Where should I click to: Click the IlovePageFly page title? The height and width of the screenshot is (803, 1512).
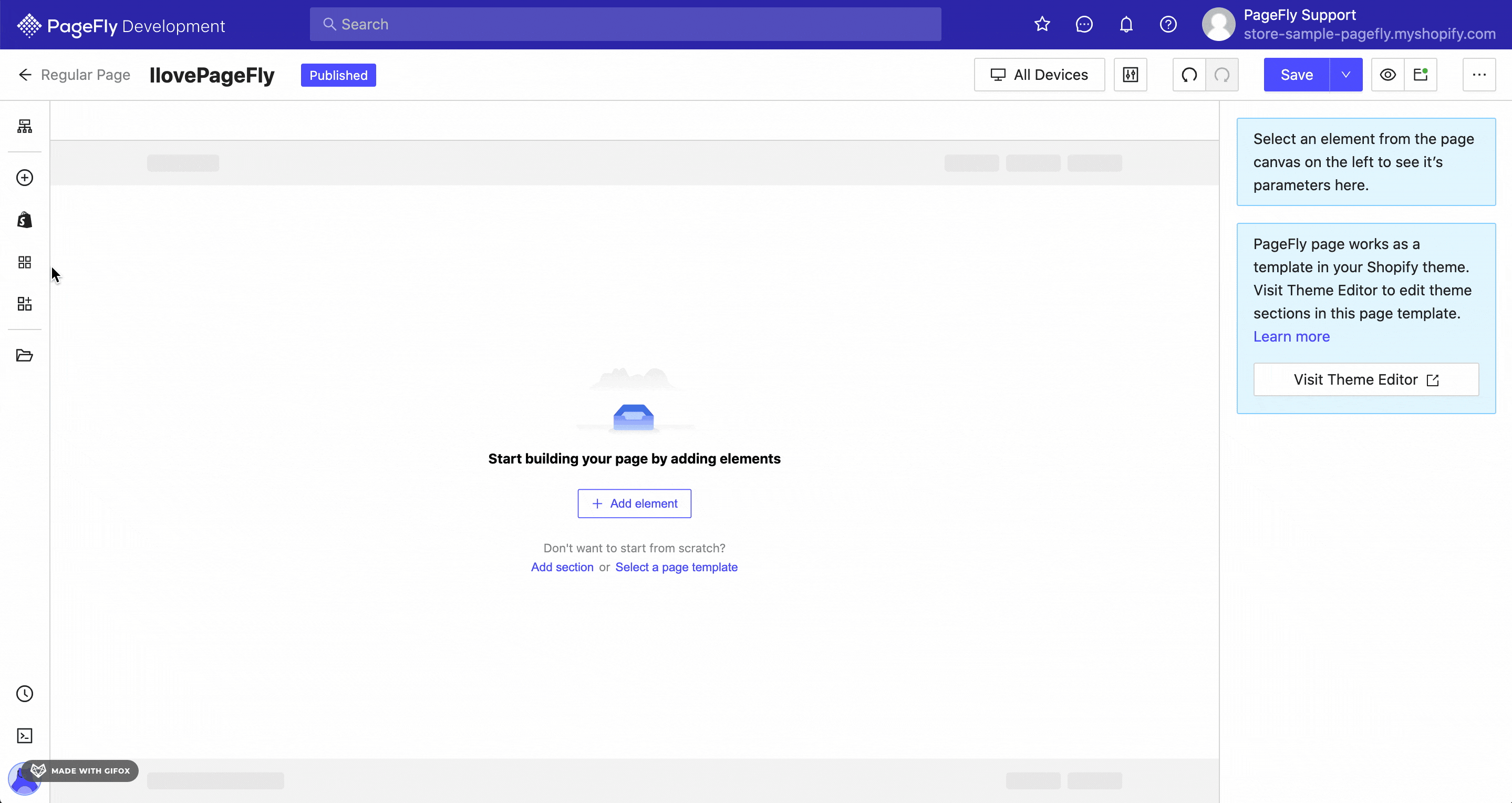[212, 75]
